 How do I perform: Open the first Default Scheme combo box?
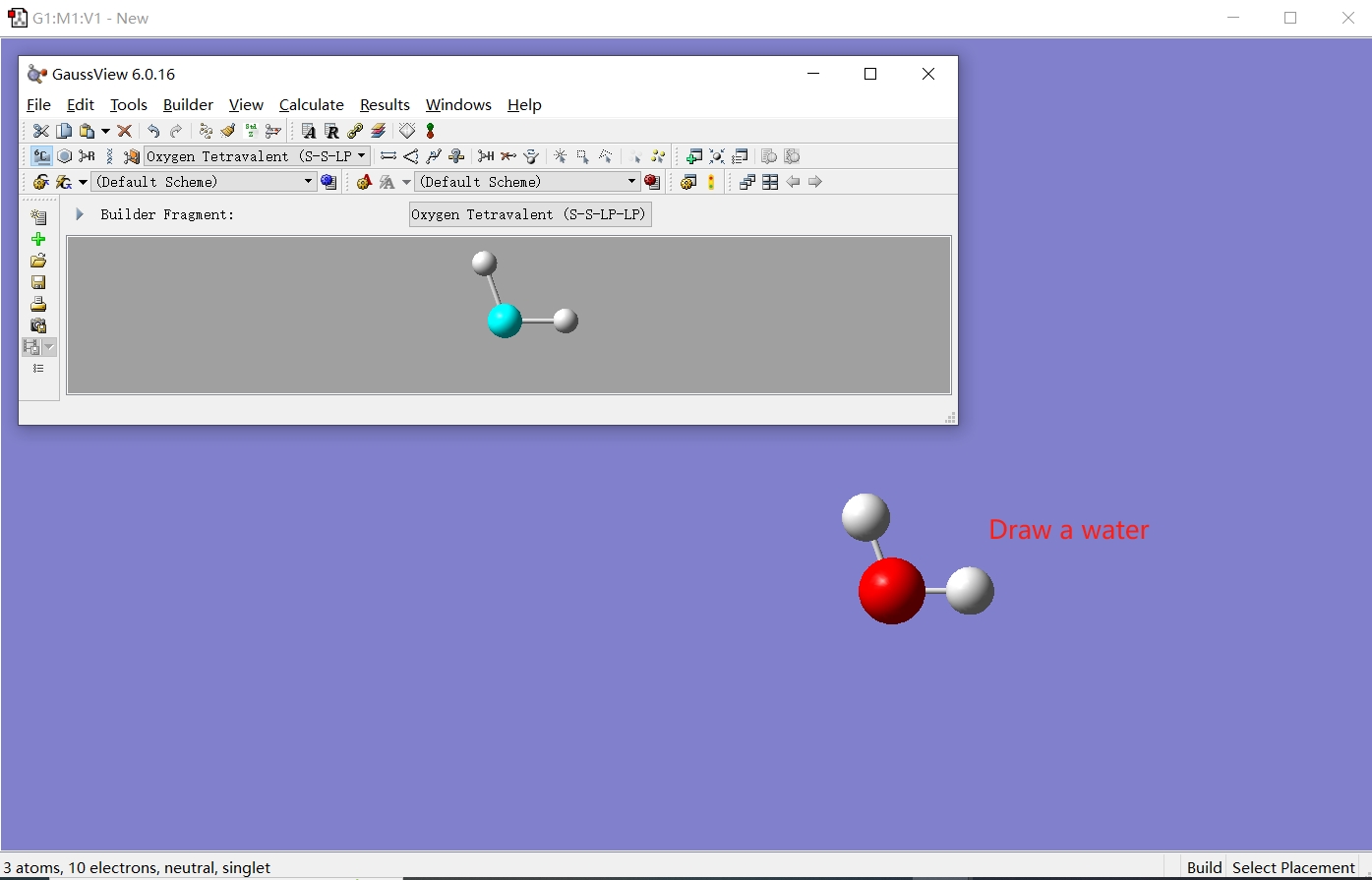(204, 182)
